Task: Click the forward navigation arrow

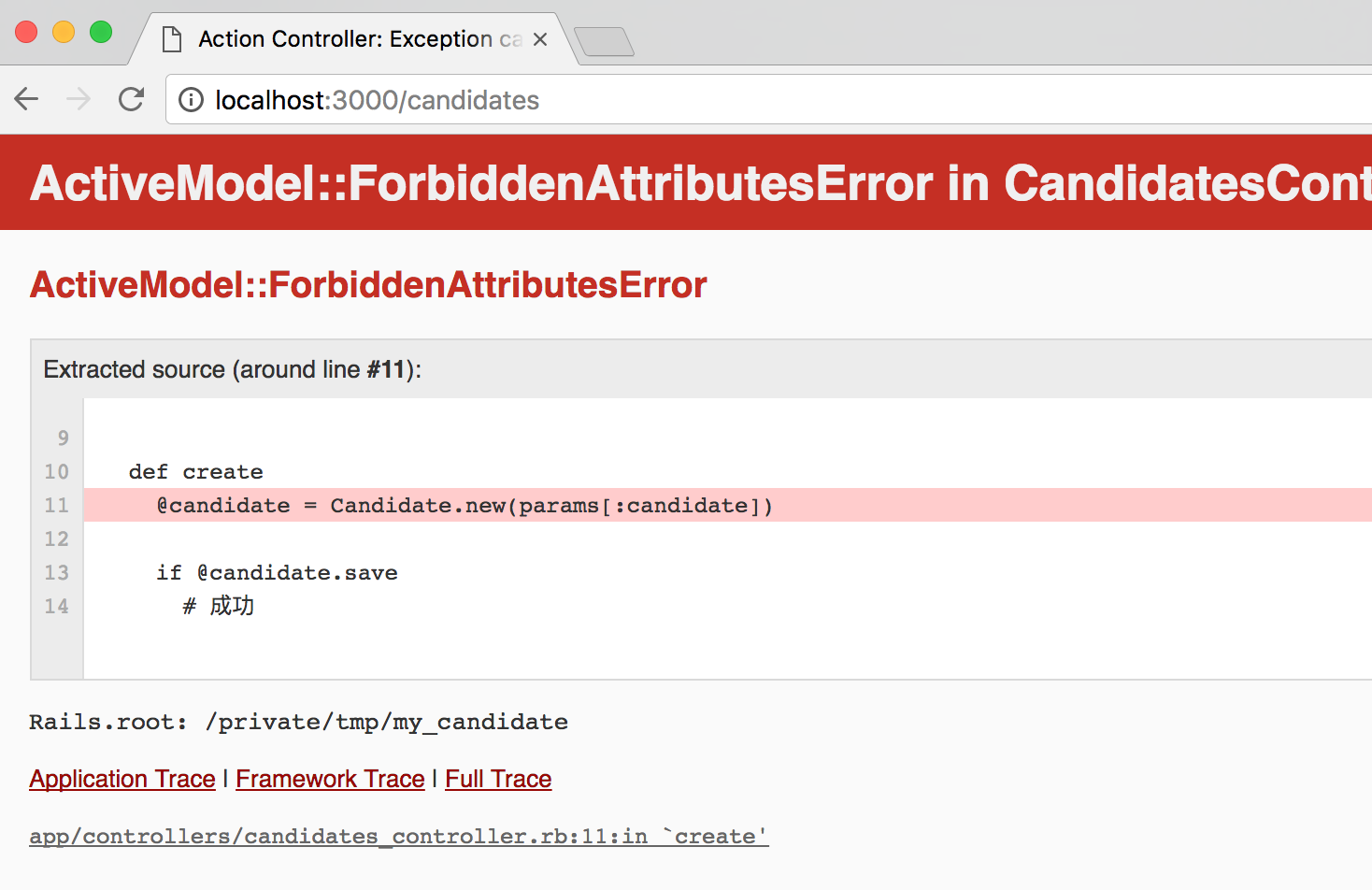Action: pos(79,99)
